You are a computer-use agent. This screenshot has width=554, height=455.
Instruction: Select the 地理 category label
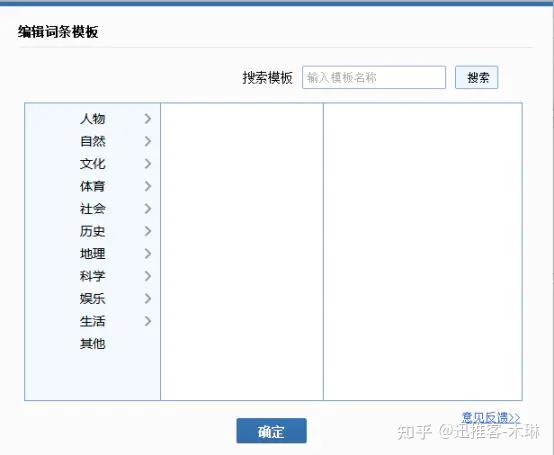pos(93,254)
